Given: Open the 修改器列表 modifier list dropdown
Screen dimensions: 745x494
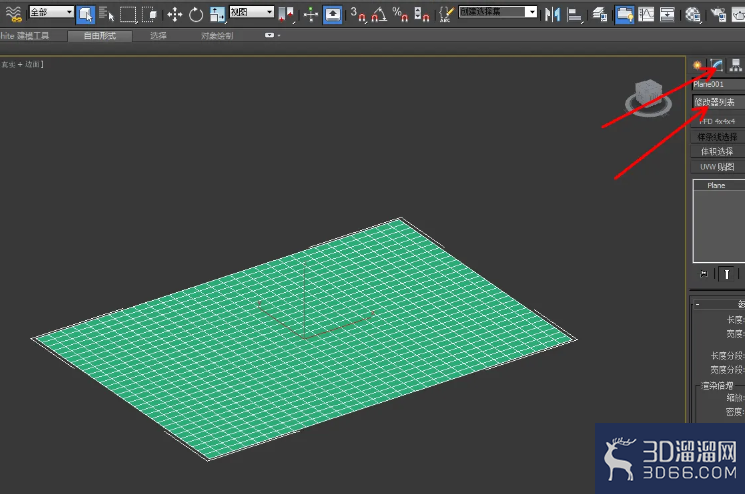Looking at the screenshot, I should pyautogui.click(x=718, y=102).
